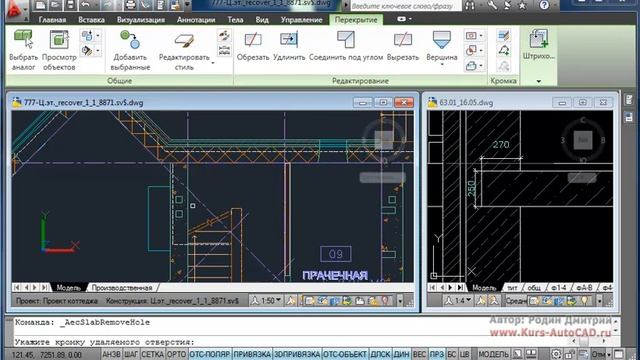Toggle 3DПРИВЯЗКА in the status bar
This screenshot has width=640, height=360.
click(297, 354)
